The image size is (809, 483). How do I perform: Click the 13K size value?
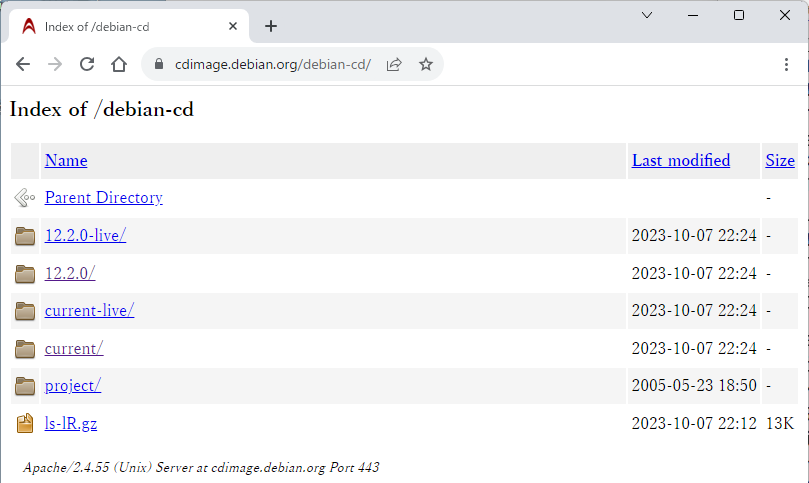click(780, 424)
